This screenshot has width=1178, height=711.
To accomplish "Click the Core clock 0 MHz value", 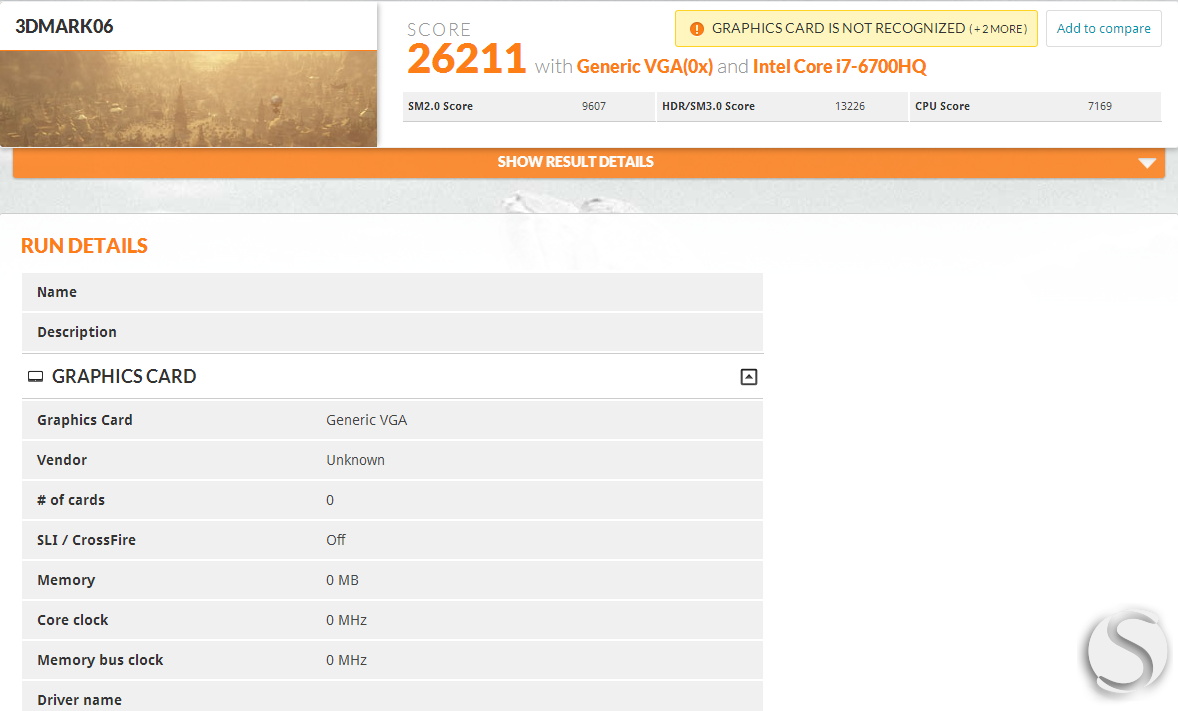I will [x=346, y=620].
